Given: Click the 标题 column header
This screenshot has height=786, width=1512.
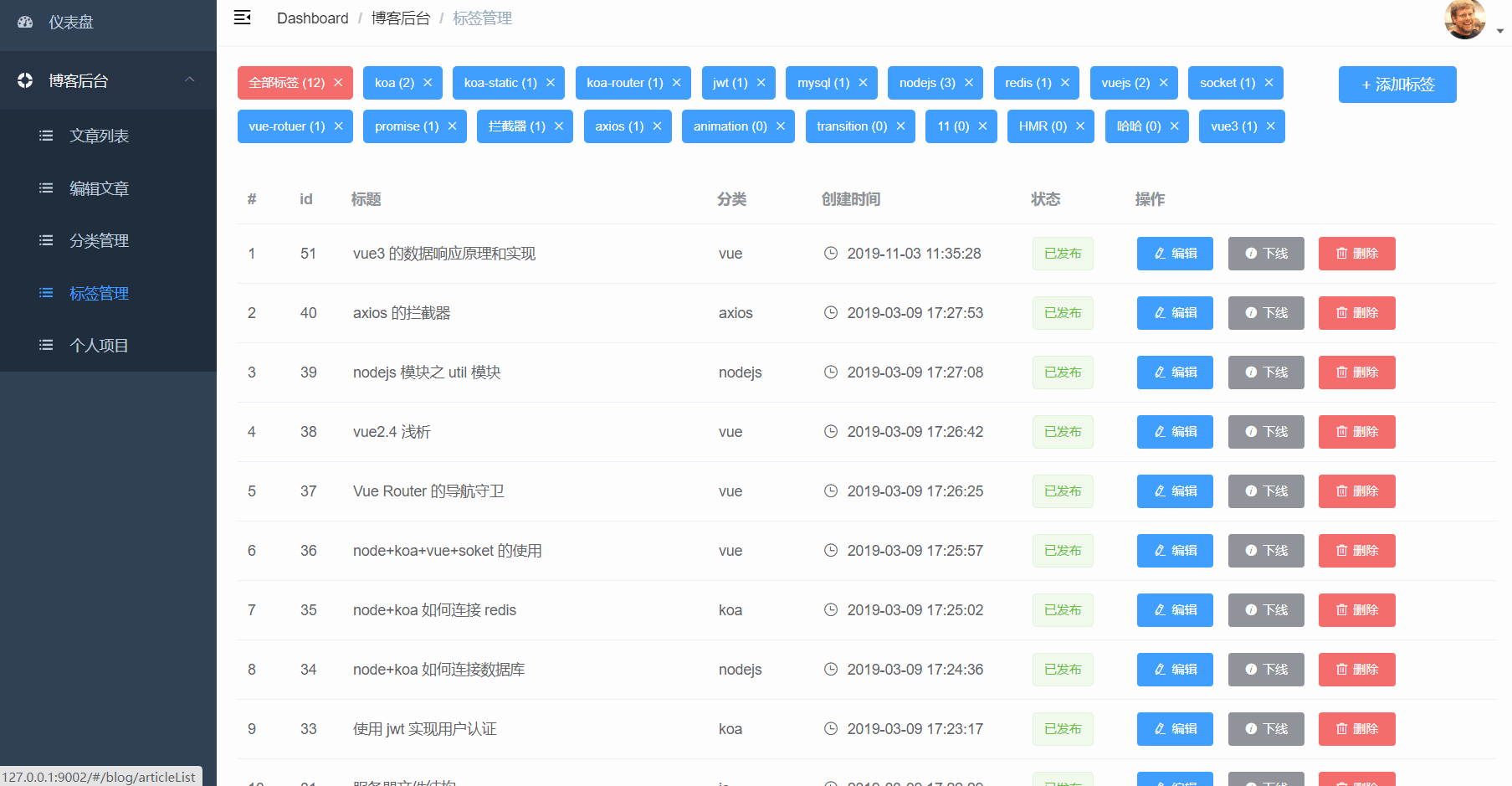Looking at the screenshot, I should coord(366,199).
